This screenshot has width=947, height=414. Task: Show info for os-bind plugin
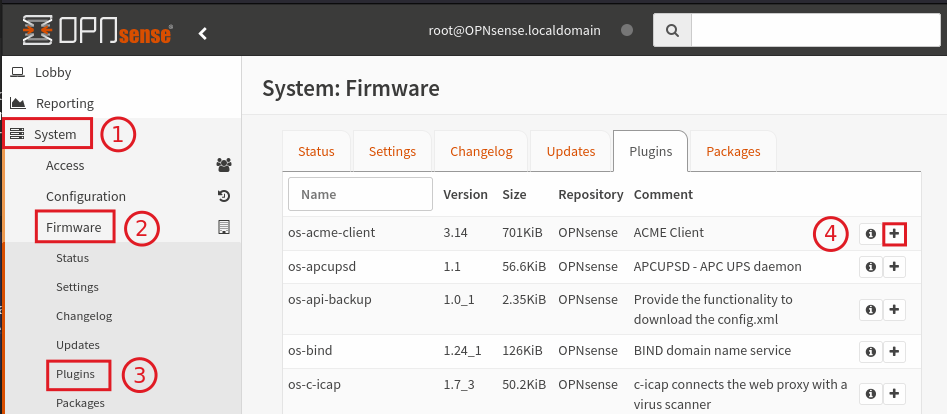[870, 351]
